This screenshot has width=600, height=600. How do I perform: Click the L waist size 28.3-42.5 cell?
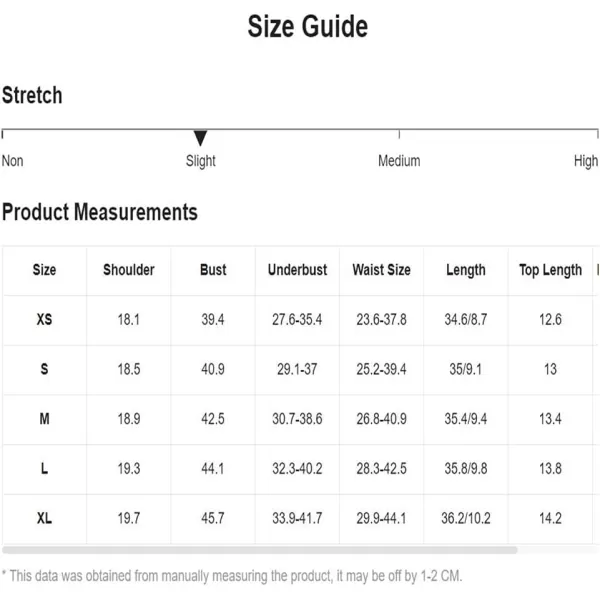click(382, 468)
